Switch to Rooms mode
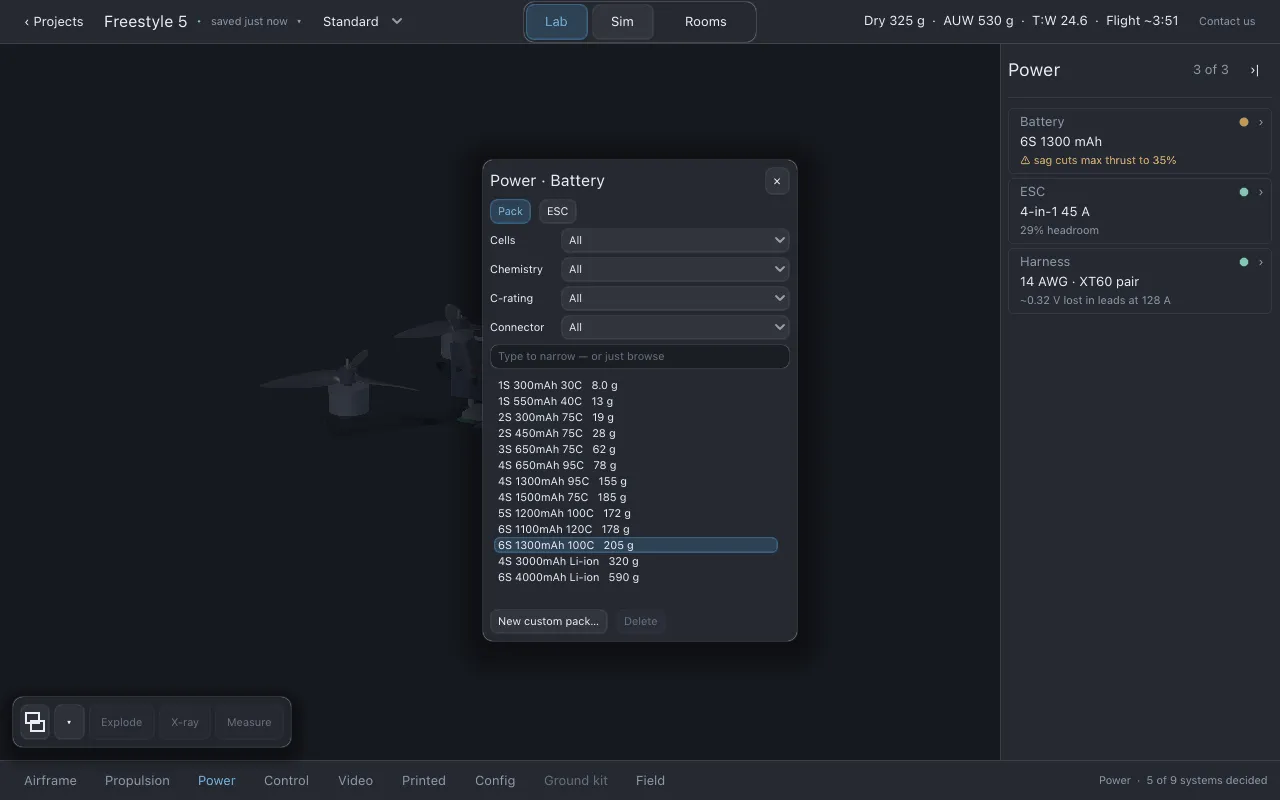Image resolution: width=1280 pixels, height=800 pixels. tap(705, 21)
